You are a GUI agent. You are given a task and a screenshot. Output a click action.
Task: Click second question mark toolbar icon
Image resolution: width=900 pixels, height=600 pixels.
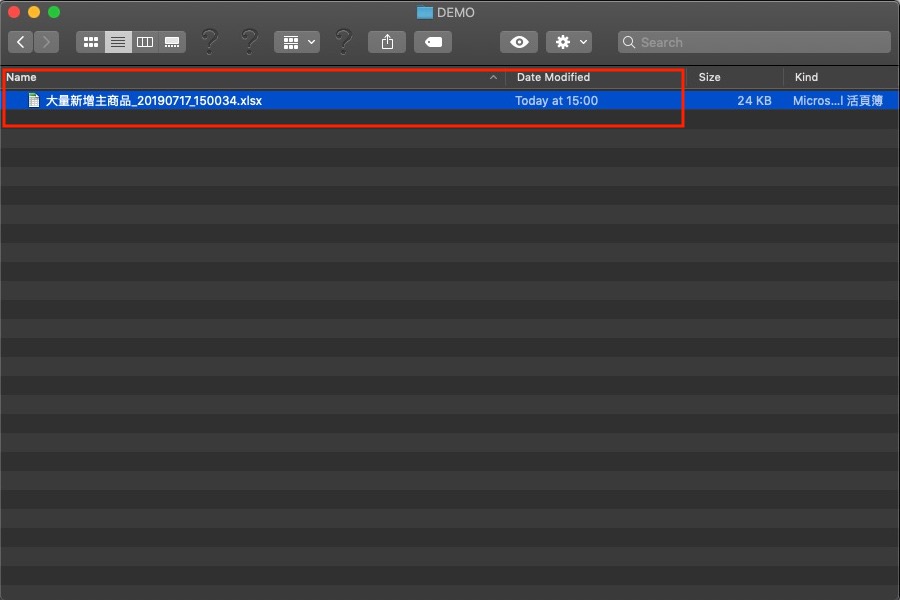249,42
